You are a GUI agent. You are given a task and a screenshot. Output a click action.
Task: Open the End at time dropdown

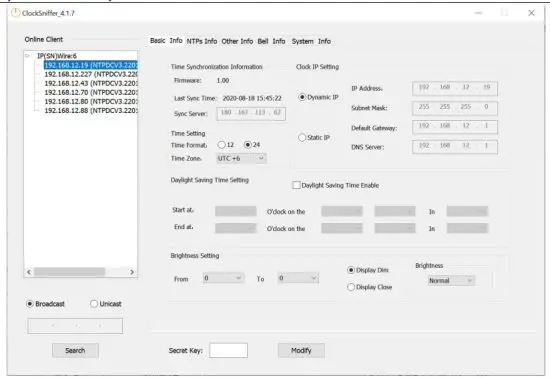236,228
